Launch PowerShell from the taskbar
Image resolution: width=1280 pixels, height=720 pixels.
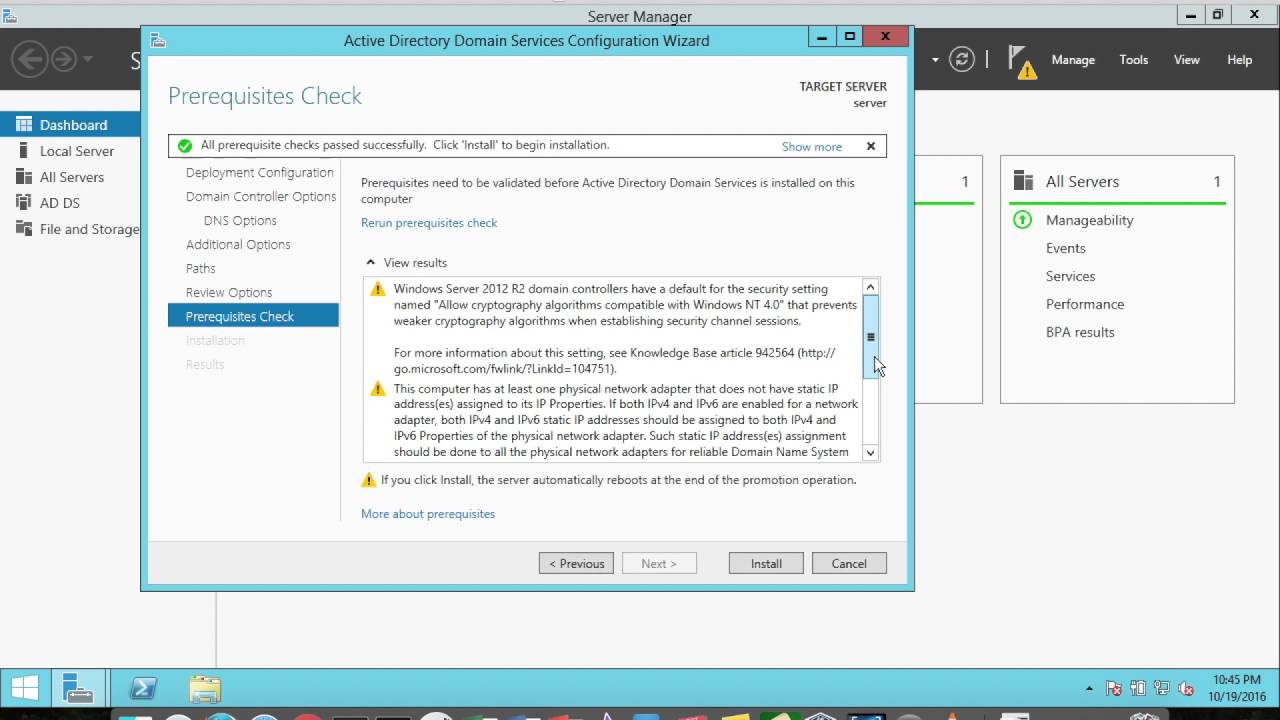tap(144, 689)
